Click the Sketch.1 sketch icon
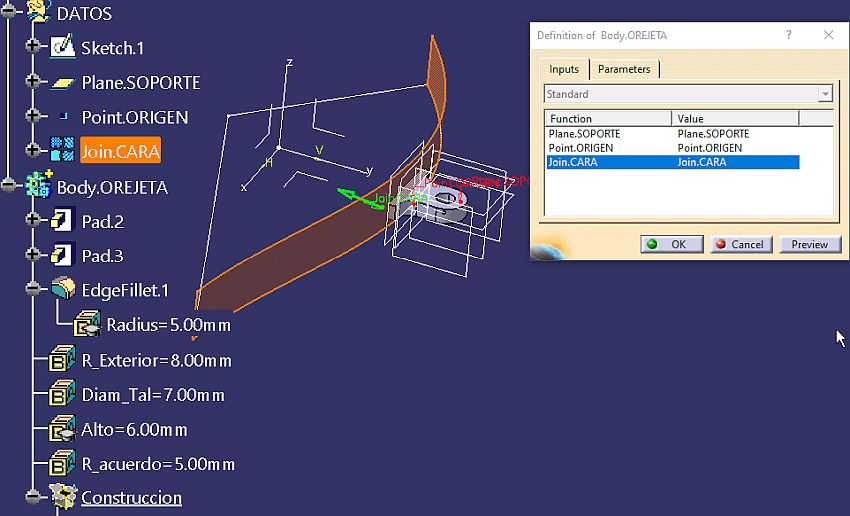The height and width of the screenshot is (516, 850). [62, 47]
